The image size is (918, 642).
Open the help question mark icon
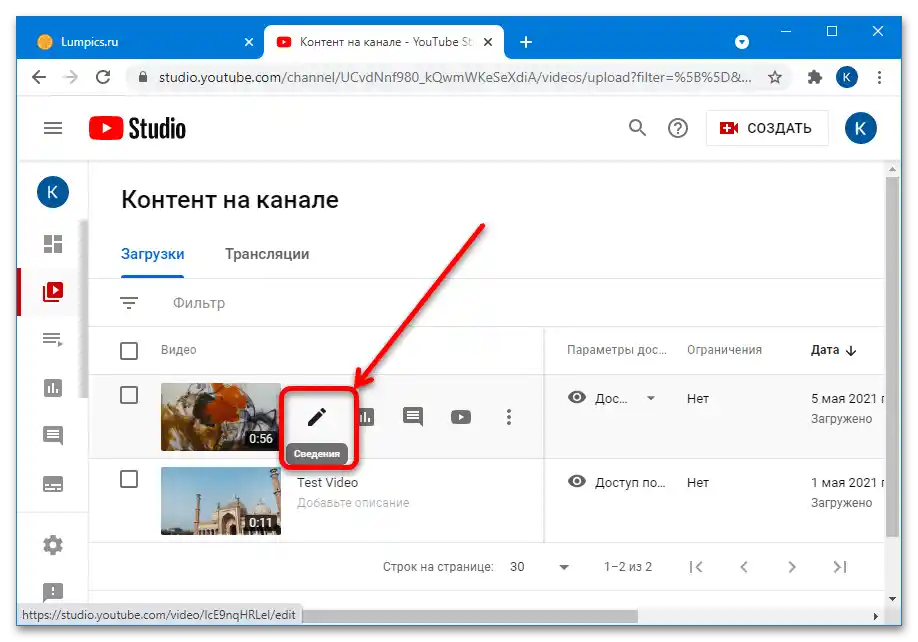tap(677, 128)
